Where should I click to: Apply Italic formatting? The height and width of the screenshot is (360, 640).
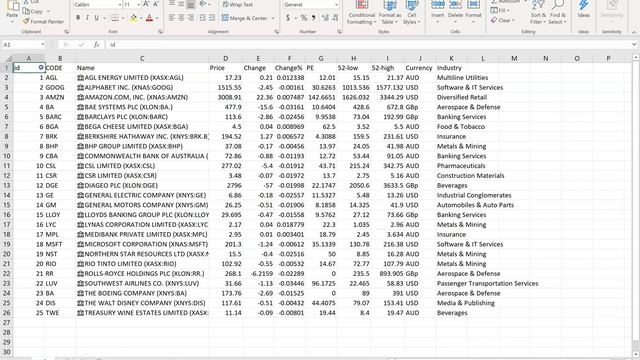[x=87, y=18]
